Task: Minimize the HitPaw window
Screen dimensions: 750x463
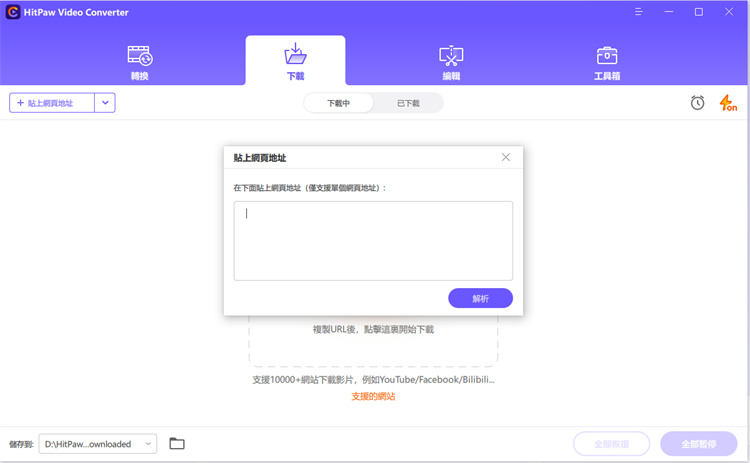Action: [669, 11]
